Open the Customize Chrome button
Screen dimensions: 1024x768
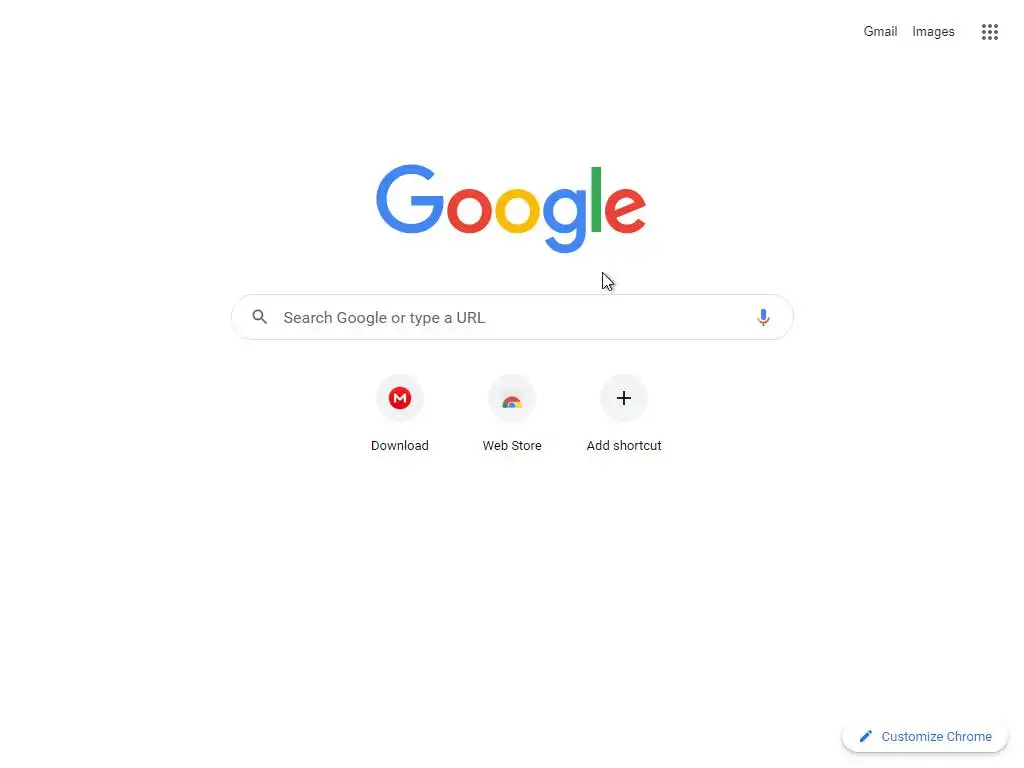pos(925,736)
